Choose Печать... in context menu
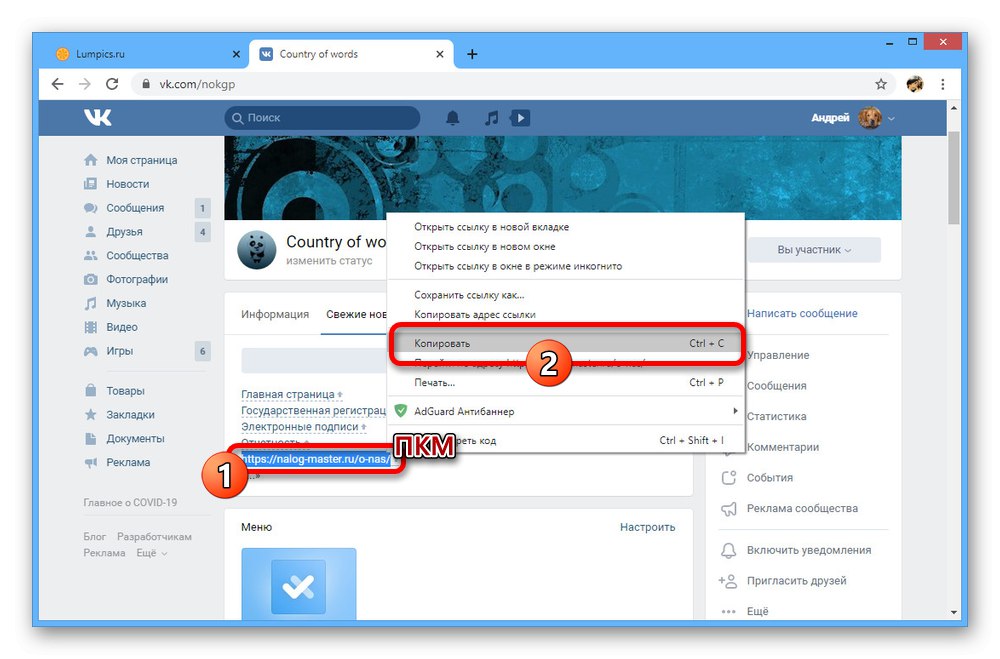Viewport: 1000px width, 659px height. pyautogui.click(x=566, y=383)
